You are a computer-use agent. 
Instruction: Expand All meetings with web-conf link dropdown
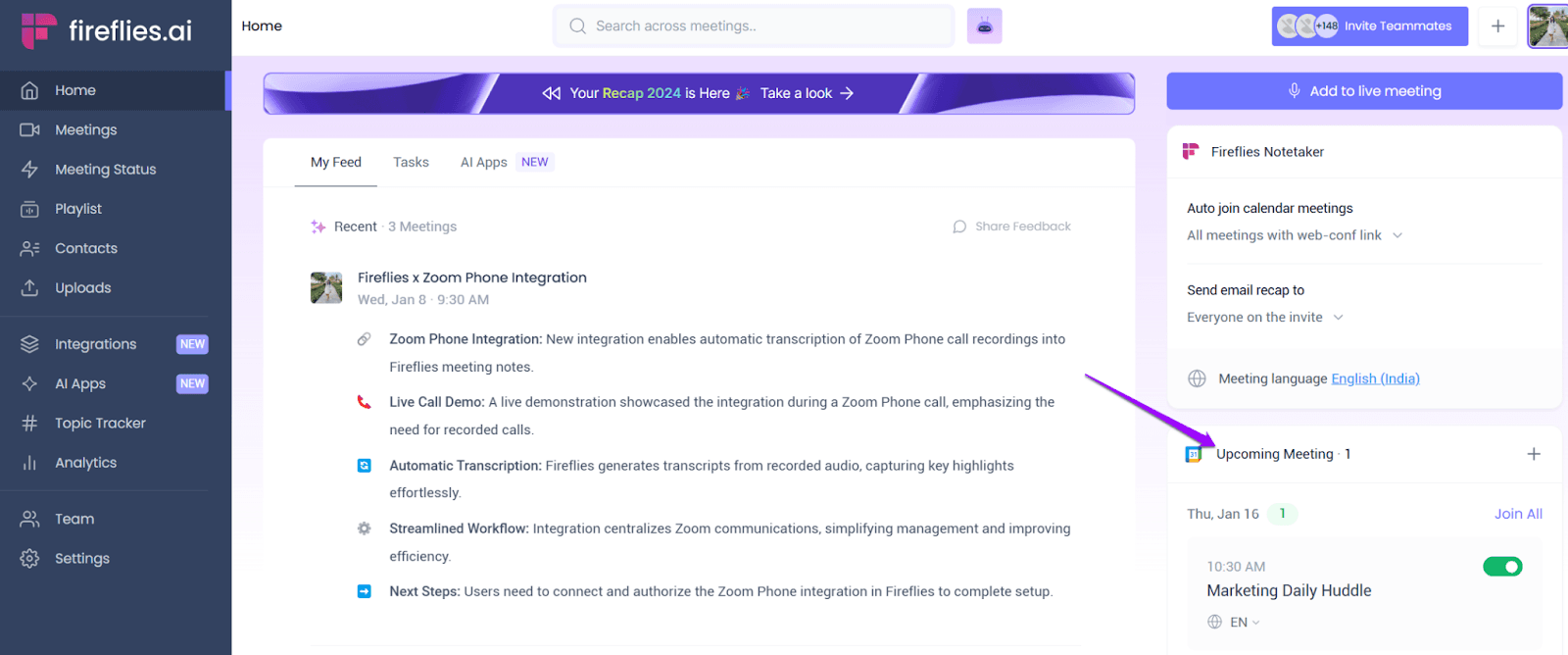pos(1295,235)
